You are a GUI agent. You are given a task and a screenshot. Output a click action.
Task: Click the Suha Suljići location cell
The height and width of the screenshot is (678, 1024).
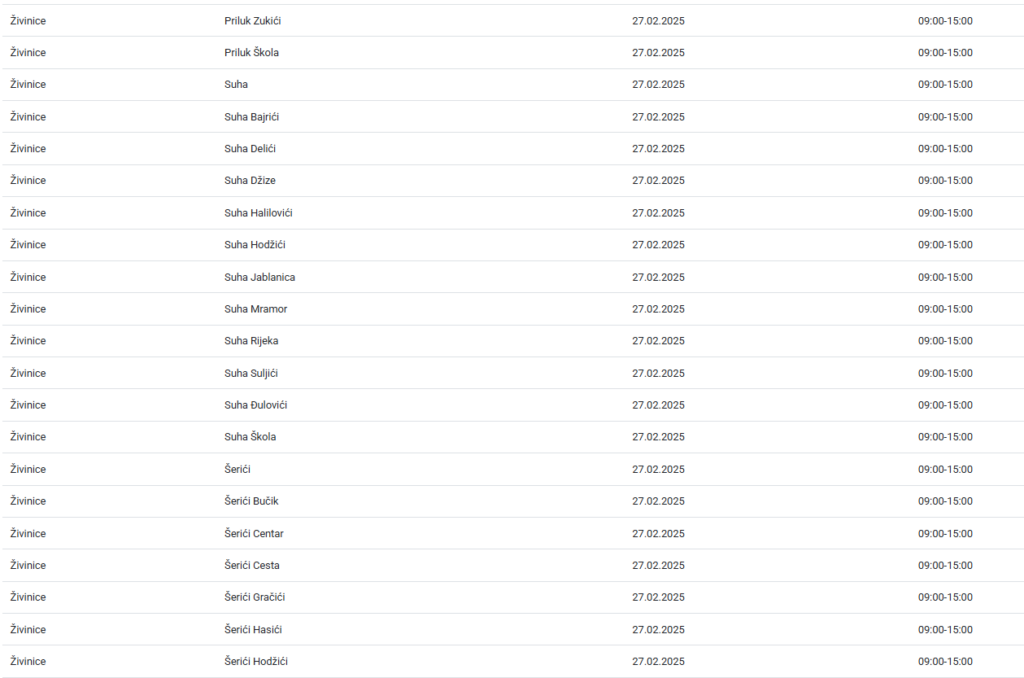[x=251, y=373]
